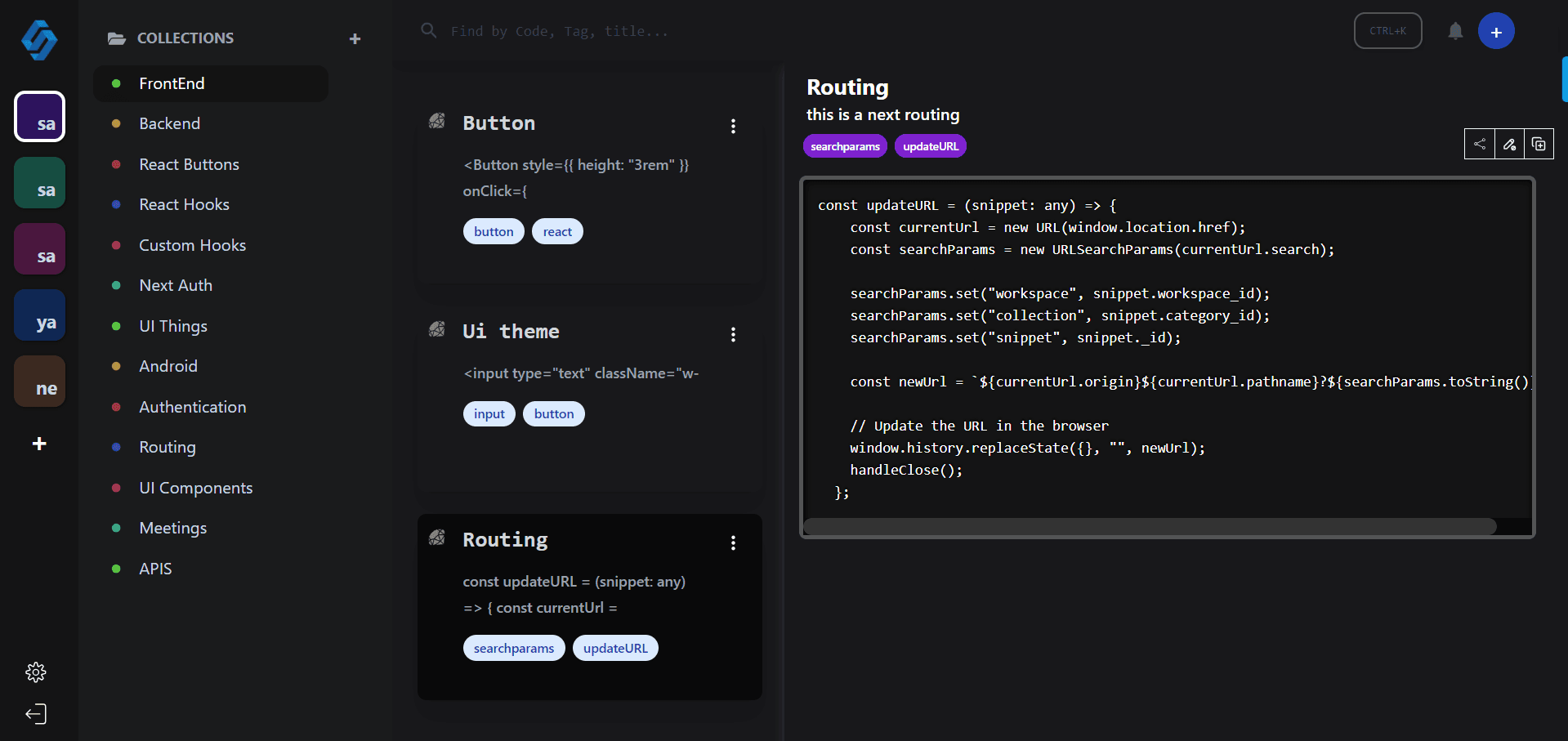The height and width of the screenshot is (741, 1568).
Task: Click the share icon above the code
Action: (1479, 145)
